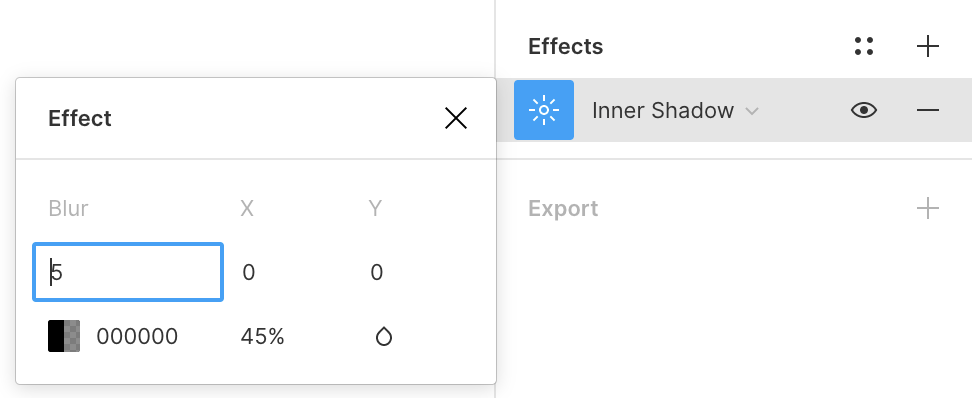Hide the Inner Shadow effect with the eye icon
Screen dimensions: 972x398
864,110
